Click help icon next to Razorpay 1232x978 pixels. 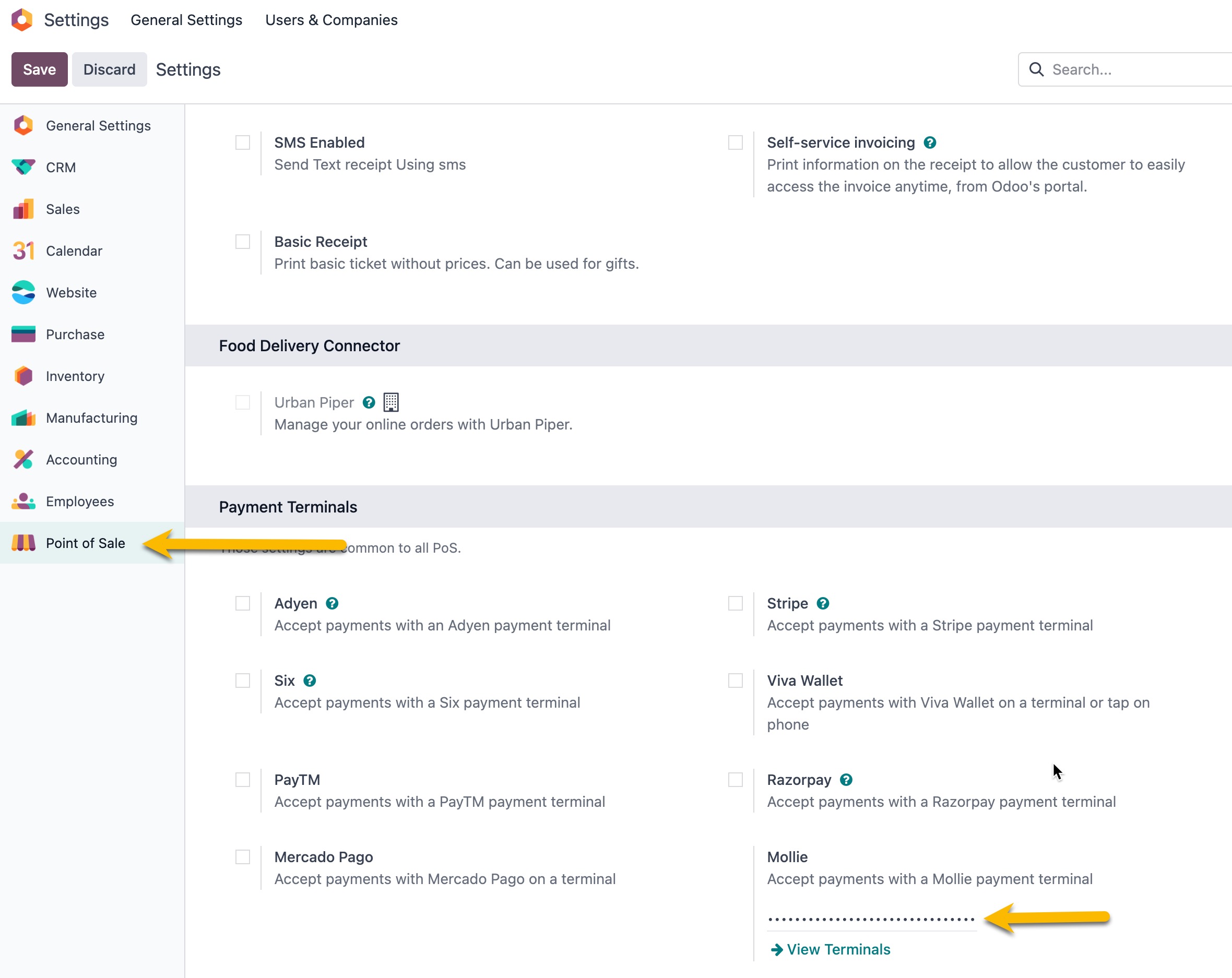pyautogui.click(x=846, y=780)
